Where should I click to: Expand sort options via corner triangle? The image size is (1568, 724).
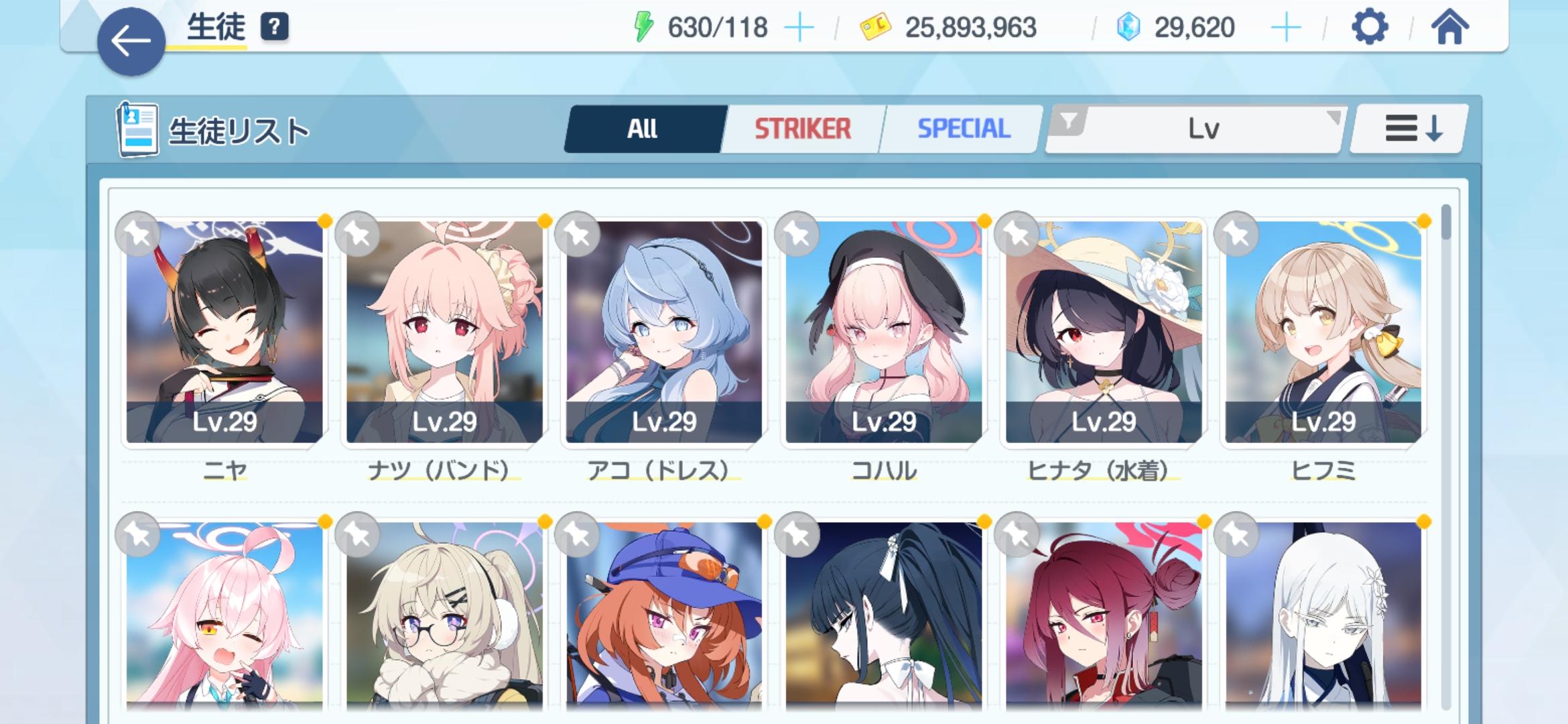tap(1334, 118)
